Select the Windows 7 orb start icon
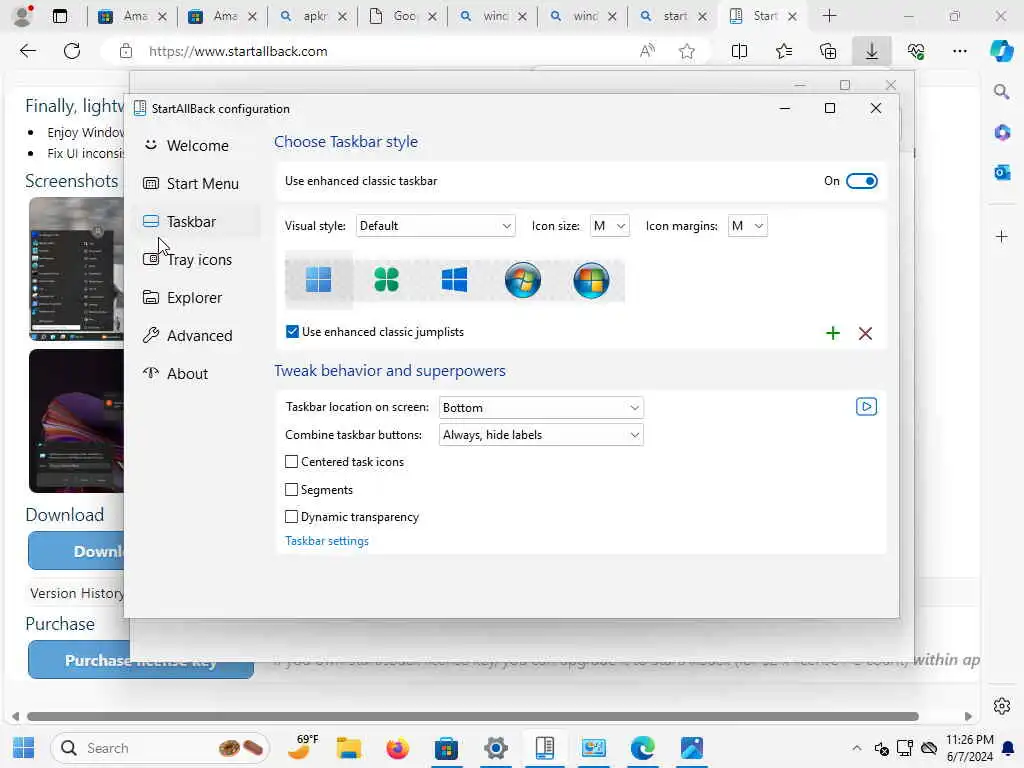This screenshot has height=768, width=1024. (x=522, y=280)
